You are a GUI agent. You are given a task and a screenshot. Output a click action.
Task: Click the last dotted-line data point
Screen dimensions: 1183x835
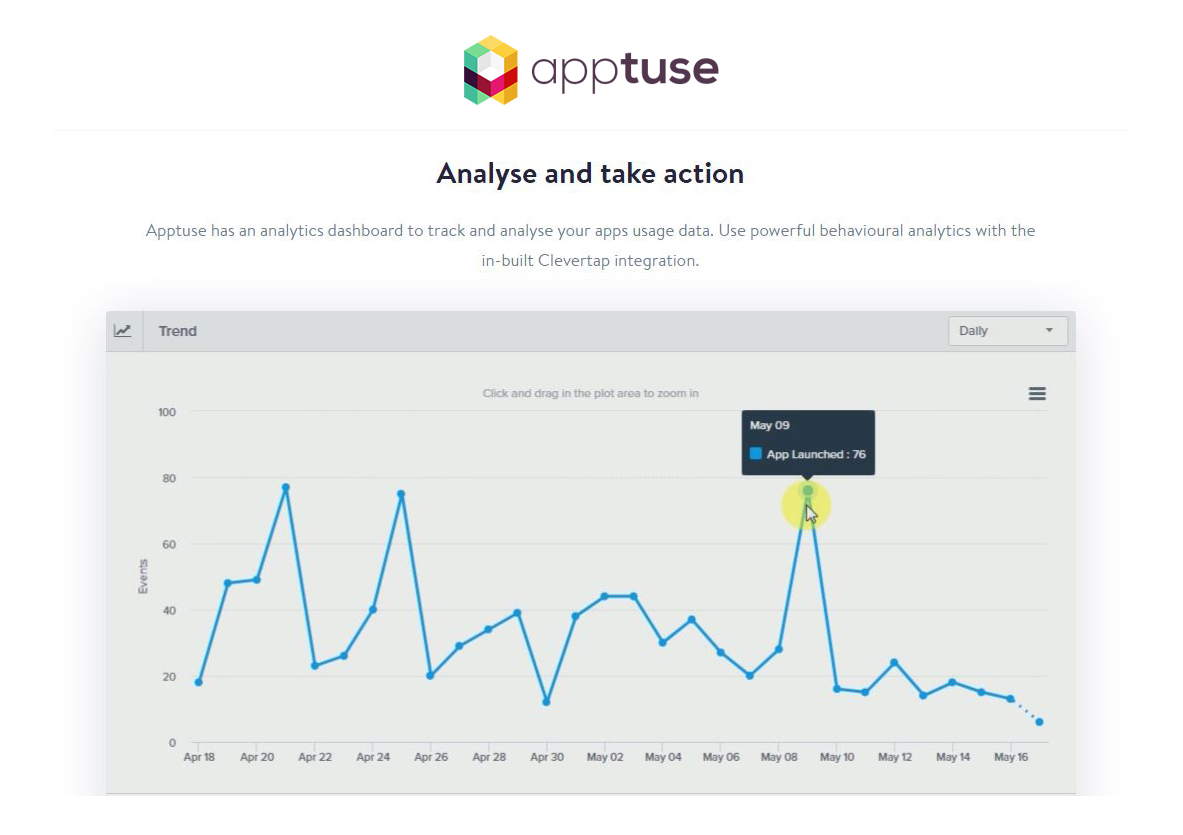(1040, 722)
